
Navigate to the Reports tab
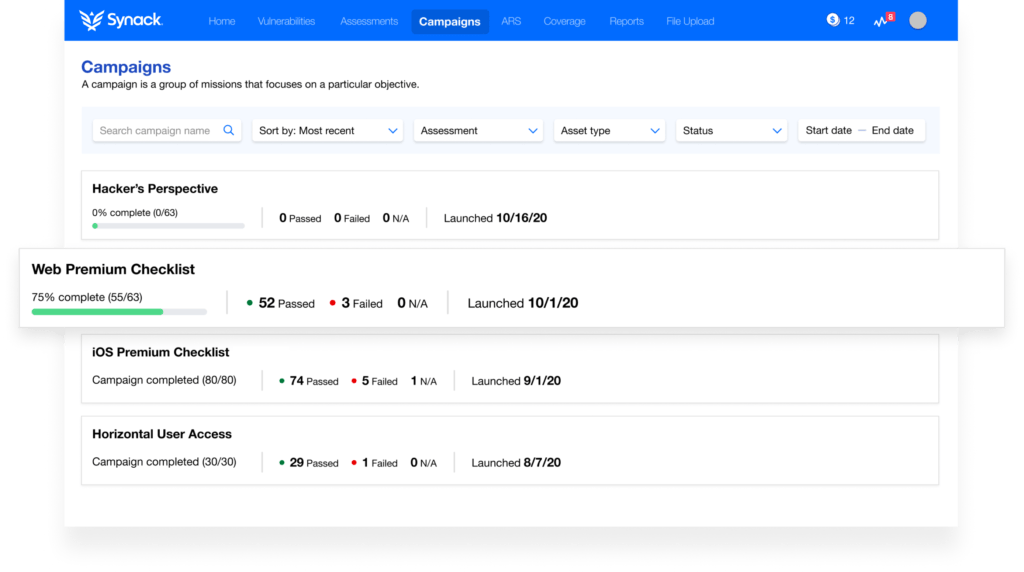(627, 21)
